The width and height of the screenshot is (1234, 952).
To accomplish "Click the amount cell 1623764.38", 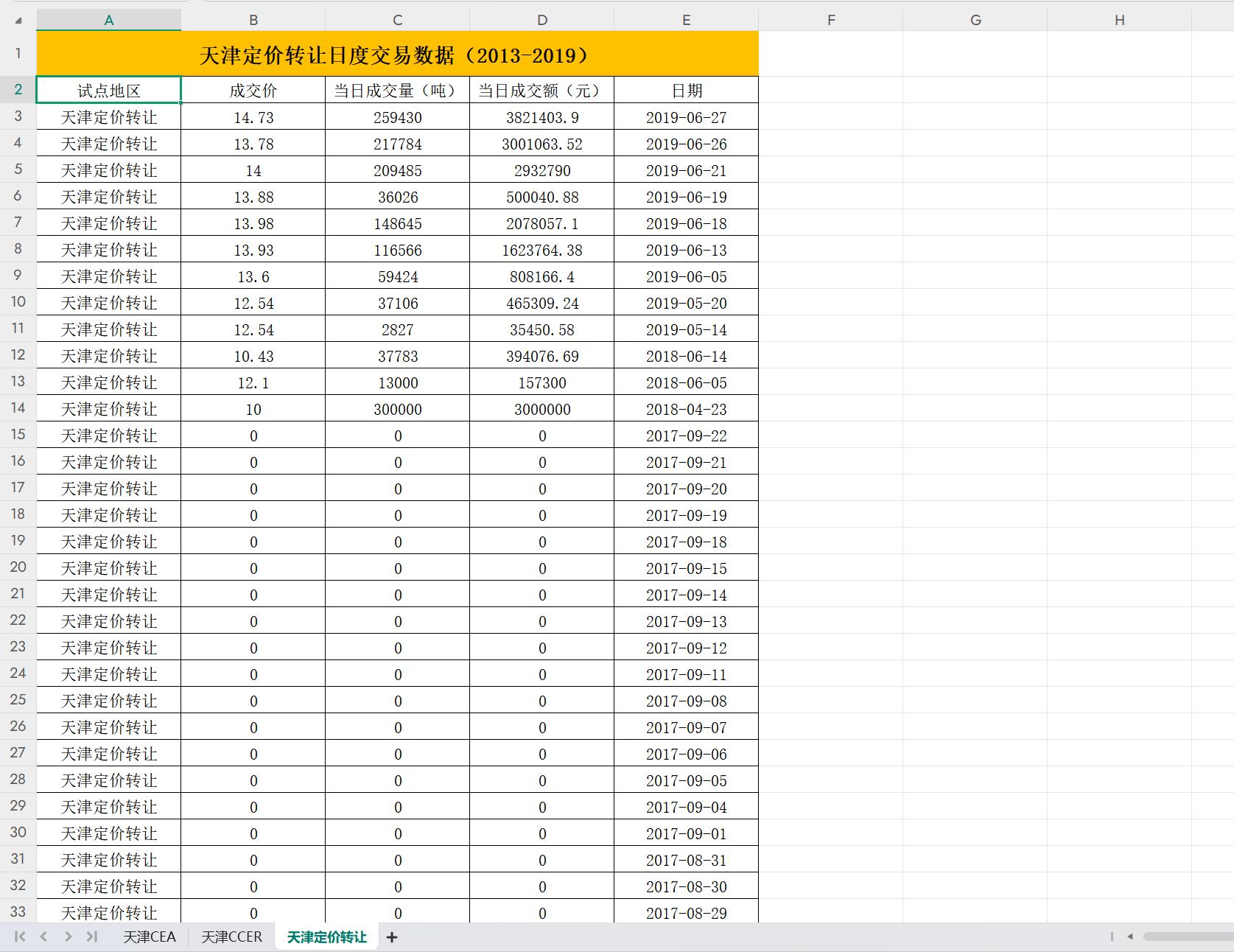I will click(542, 249).
